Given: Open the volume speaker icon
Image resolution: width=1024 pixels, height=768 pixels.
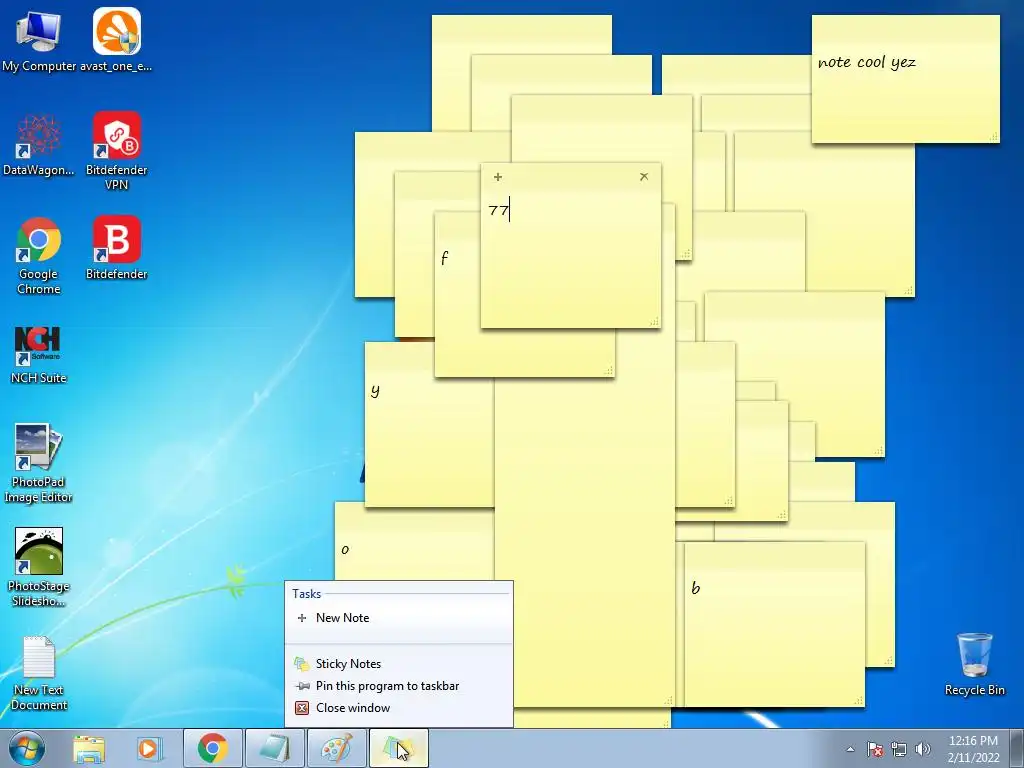Looking at the screenshot, I should pyautogui.click(x=923, y=749).
